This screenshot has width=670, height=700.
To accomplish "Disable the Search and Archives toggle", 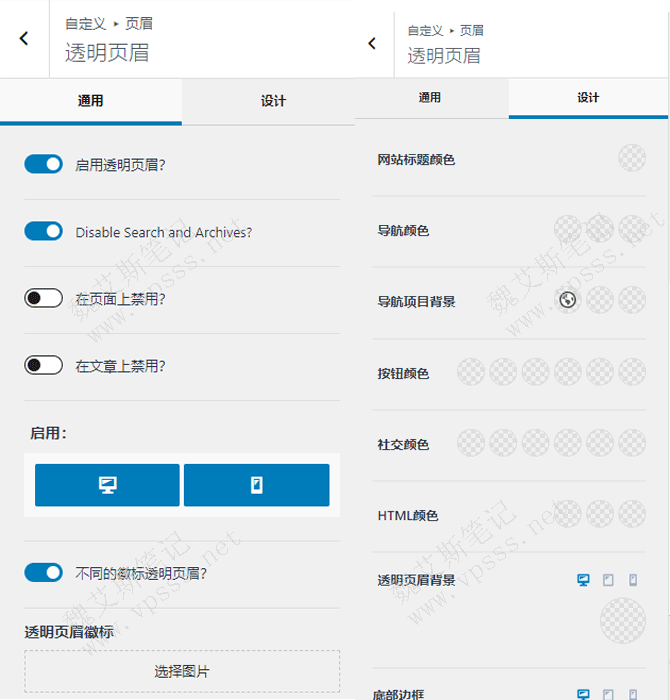I will click(x=44, y=232).
